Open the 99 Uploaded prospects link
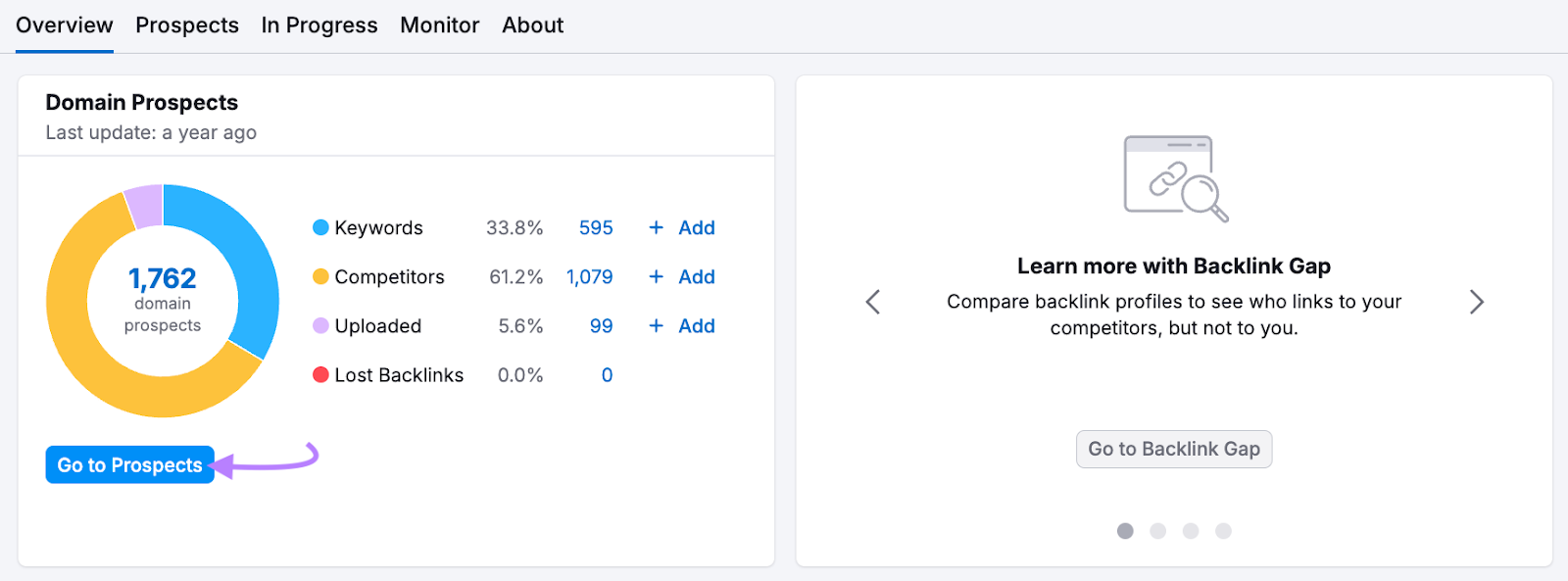This screenshot has height=581, width=1568. 601,325
